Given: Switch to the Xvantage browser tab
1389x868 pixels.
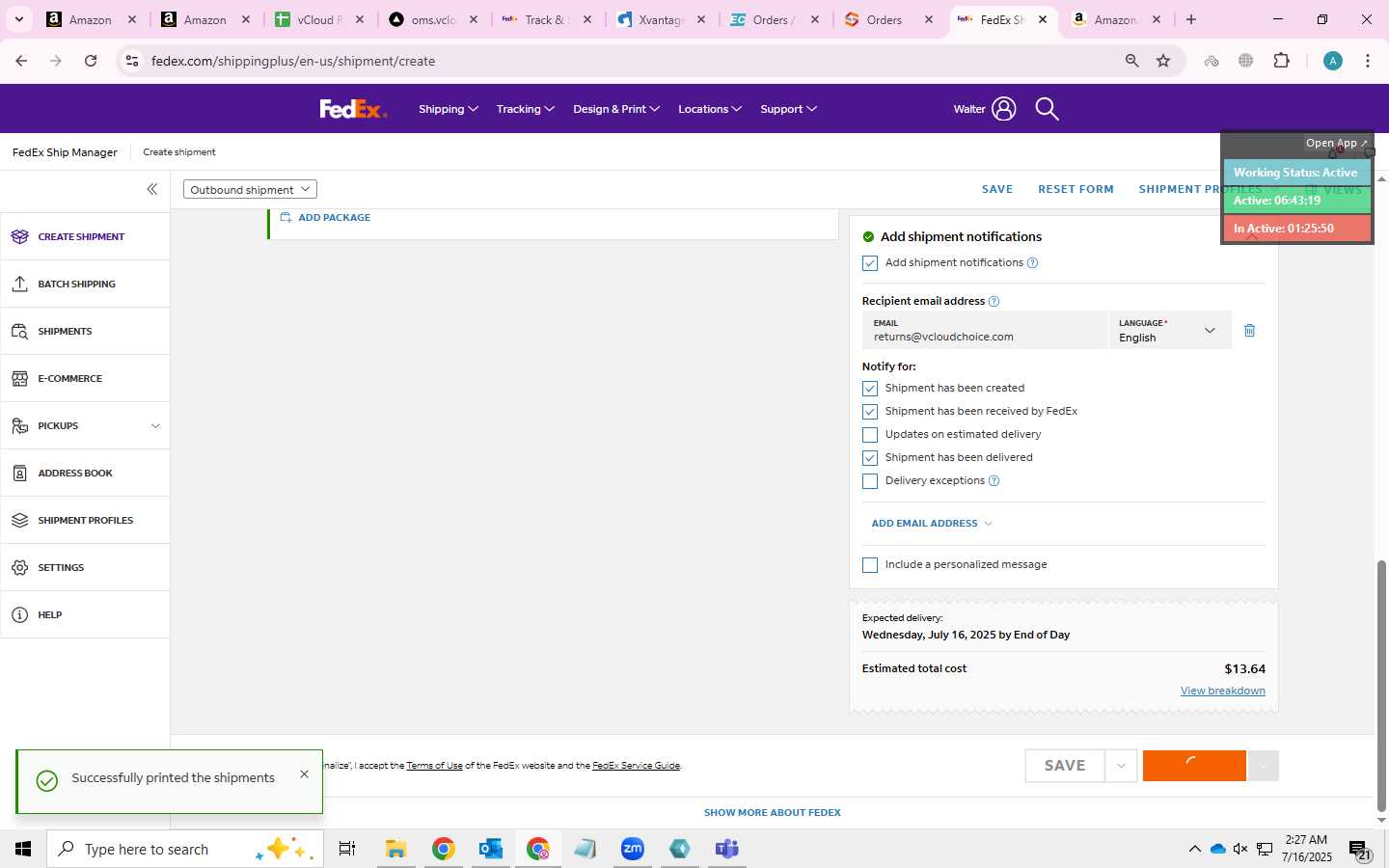Looking at the screenshot, I should [661, 19].
